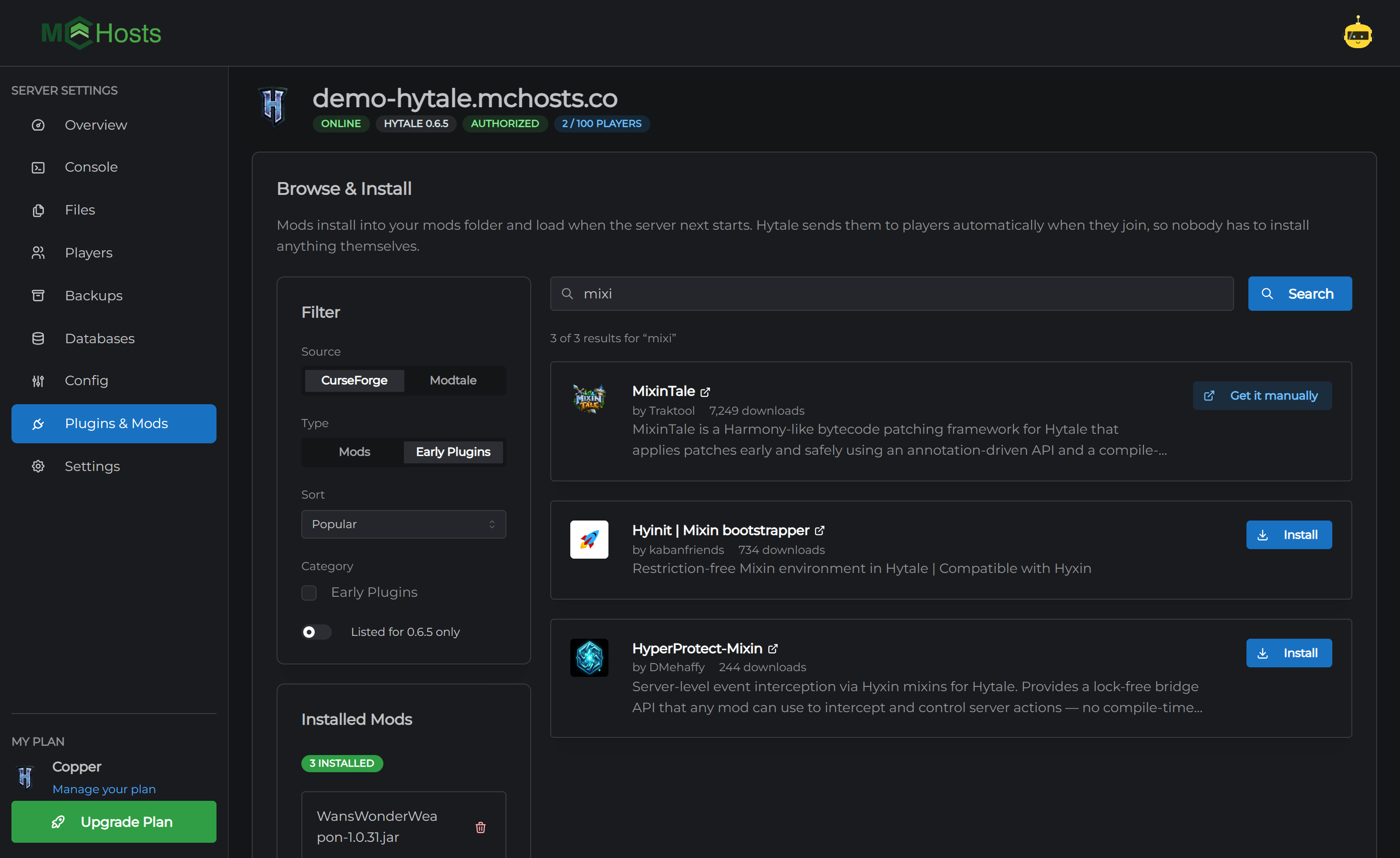The height and width of the screenshot is (858, 1400).
Task: Click the AUTHORIZED badge
Action: [x=504, y=124]
